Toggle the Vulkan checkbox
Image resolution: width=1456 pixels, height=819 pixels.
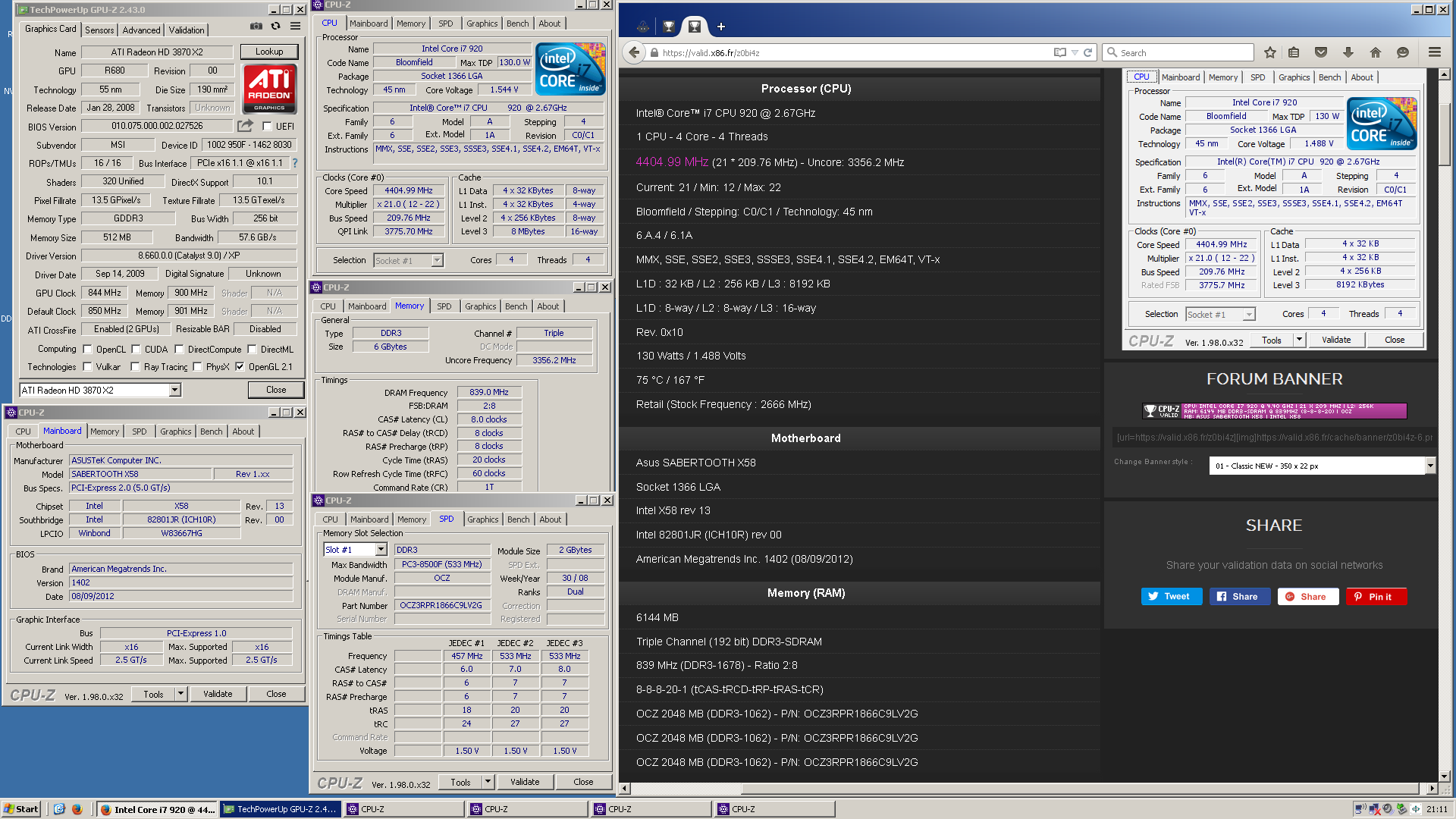pyautogui.click(x=87, y=367)
